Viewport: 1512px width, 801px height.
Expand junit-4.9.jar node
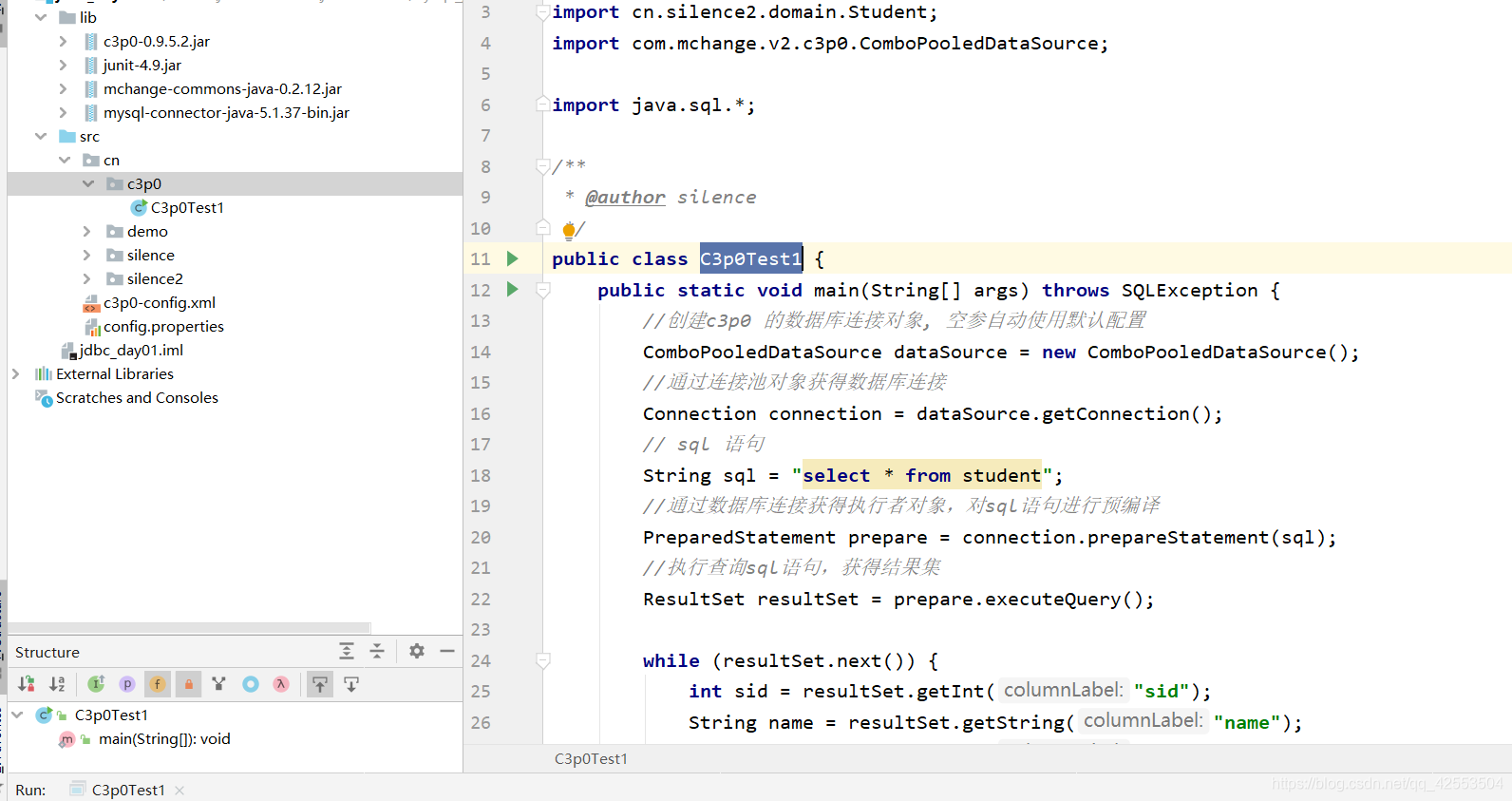(64, 65)
